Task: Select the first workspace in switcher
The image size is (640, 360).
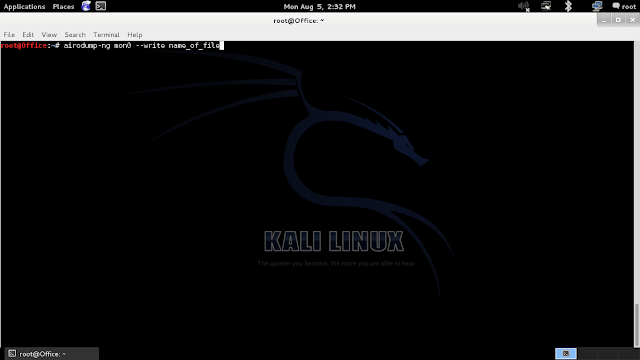Action: (x=566, y=353)
